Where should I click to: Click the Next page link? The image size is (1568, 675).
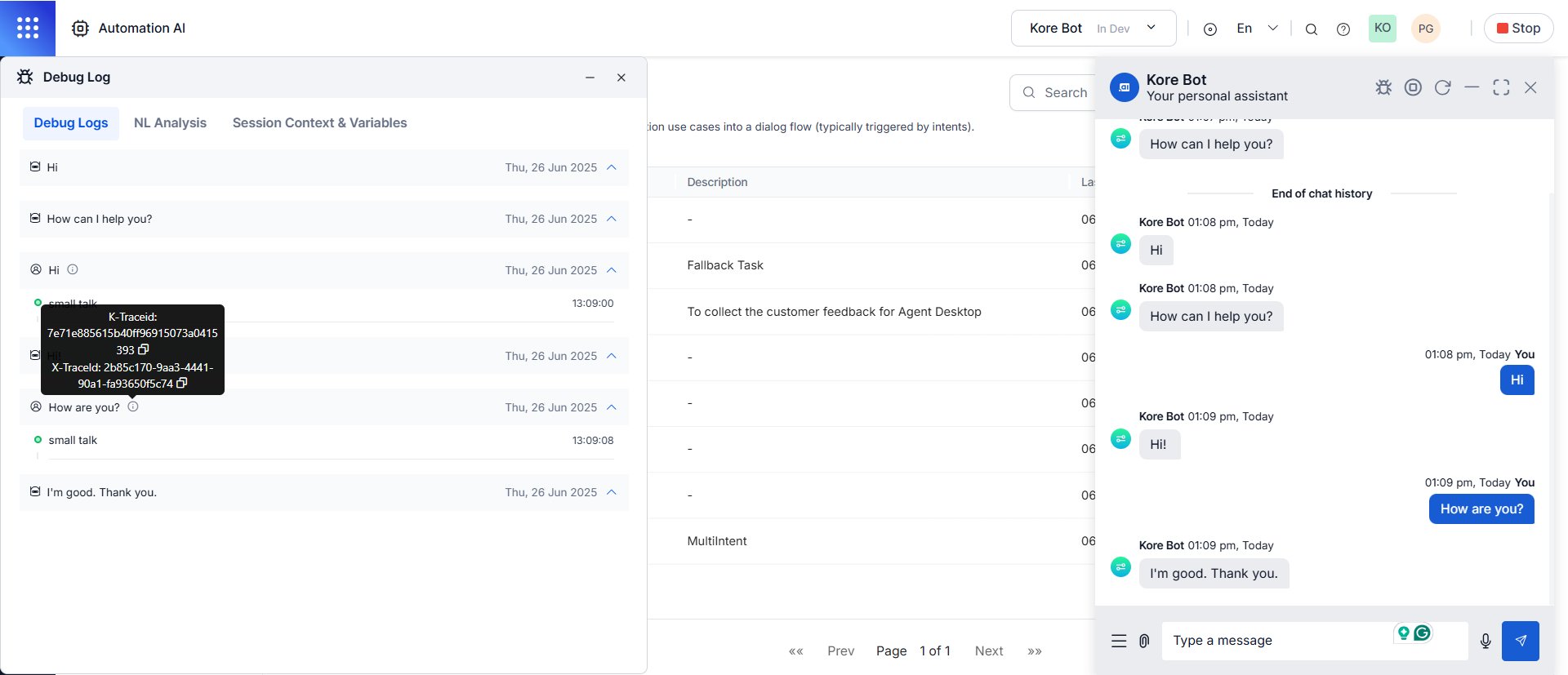coord(989,651)
